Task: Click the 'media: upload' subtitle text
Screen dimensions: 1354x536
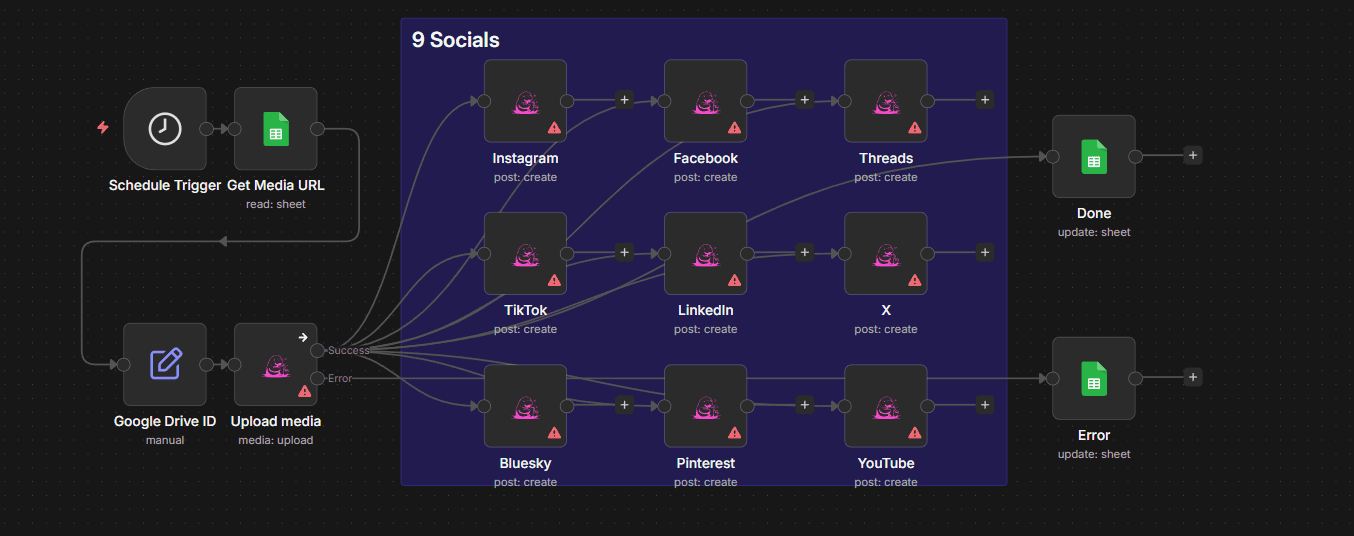Action: pyautogui.click(x=276, y=440)
